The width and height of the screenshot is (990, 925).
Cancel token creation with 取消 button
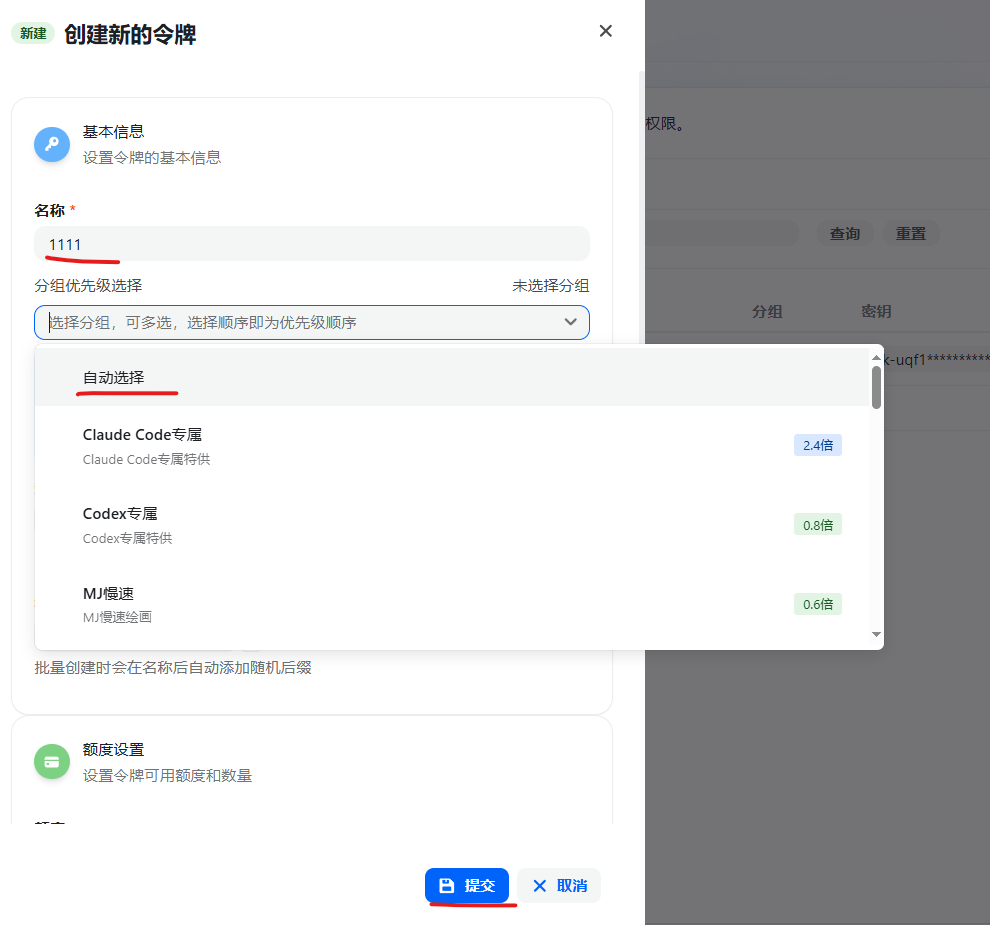(x=558, y=885)
